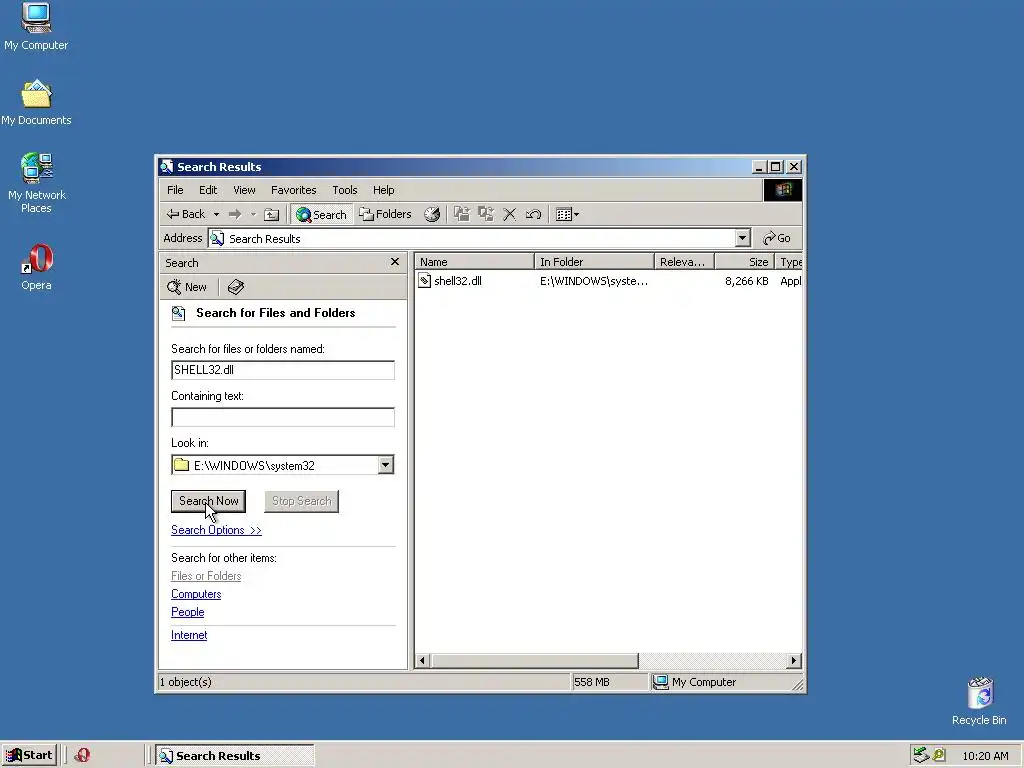
Task: Expand Search Options link
Action: click(x=216, y=530)
